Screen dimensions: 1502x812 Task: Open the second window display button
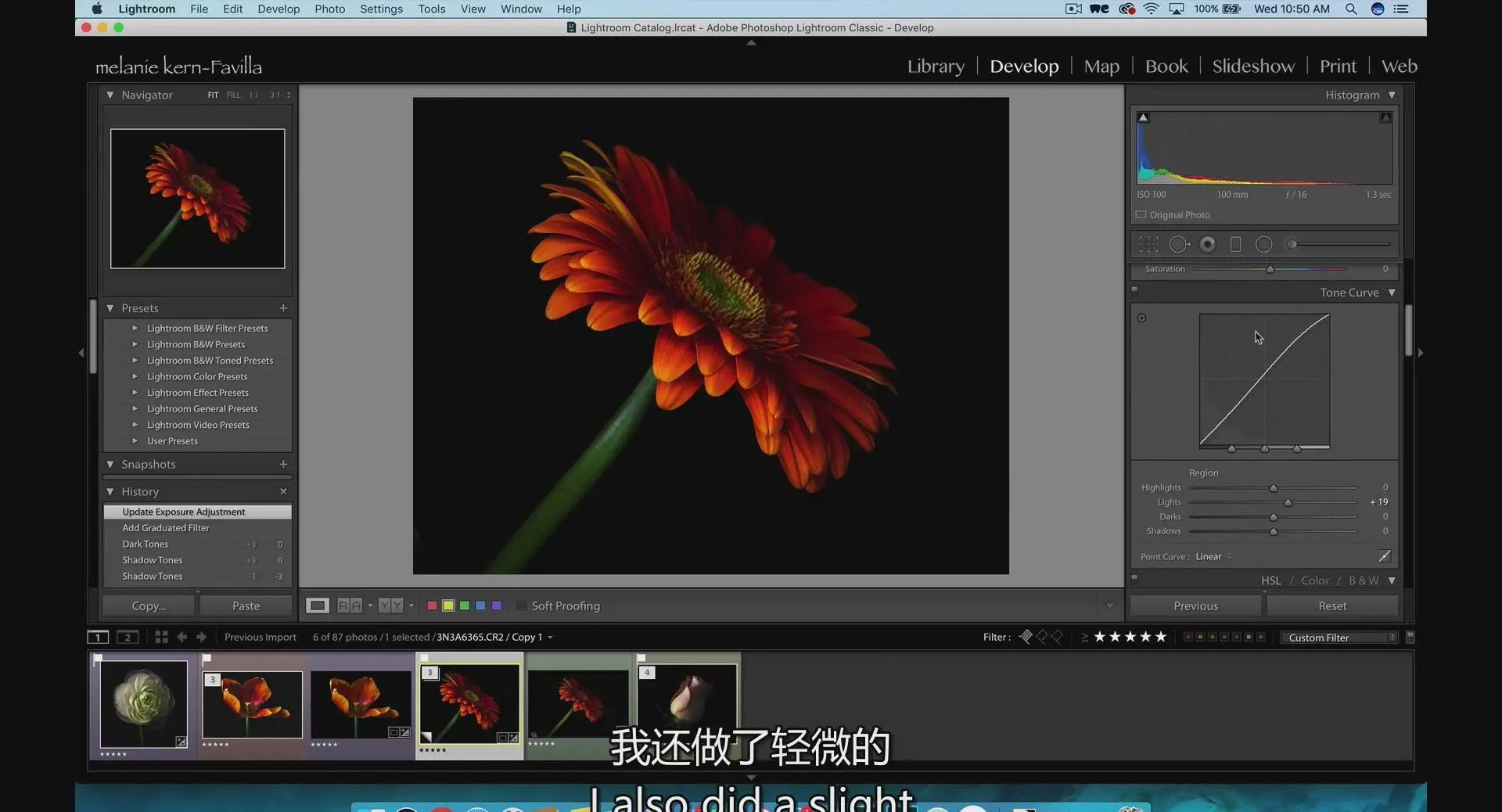click(x=128, y=637)
